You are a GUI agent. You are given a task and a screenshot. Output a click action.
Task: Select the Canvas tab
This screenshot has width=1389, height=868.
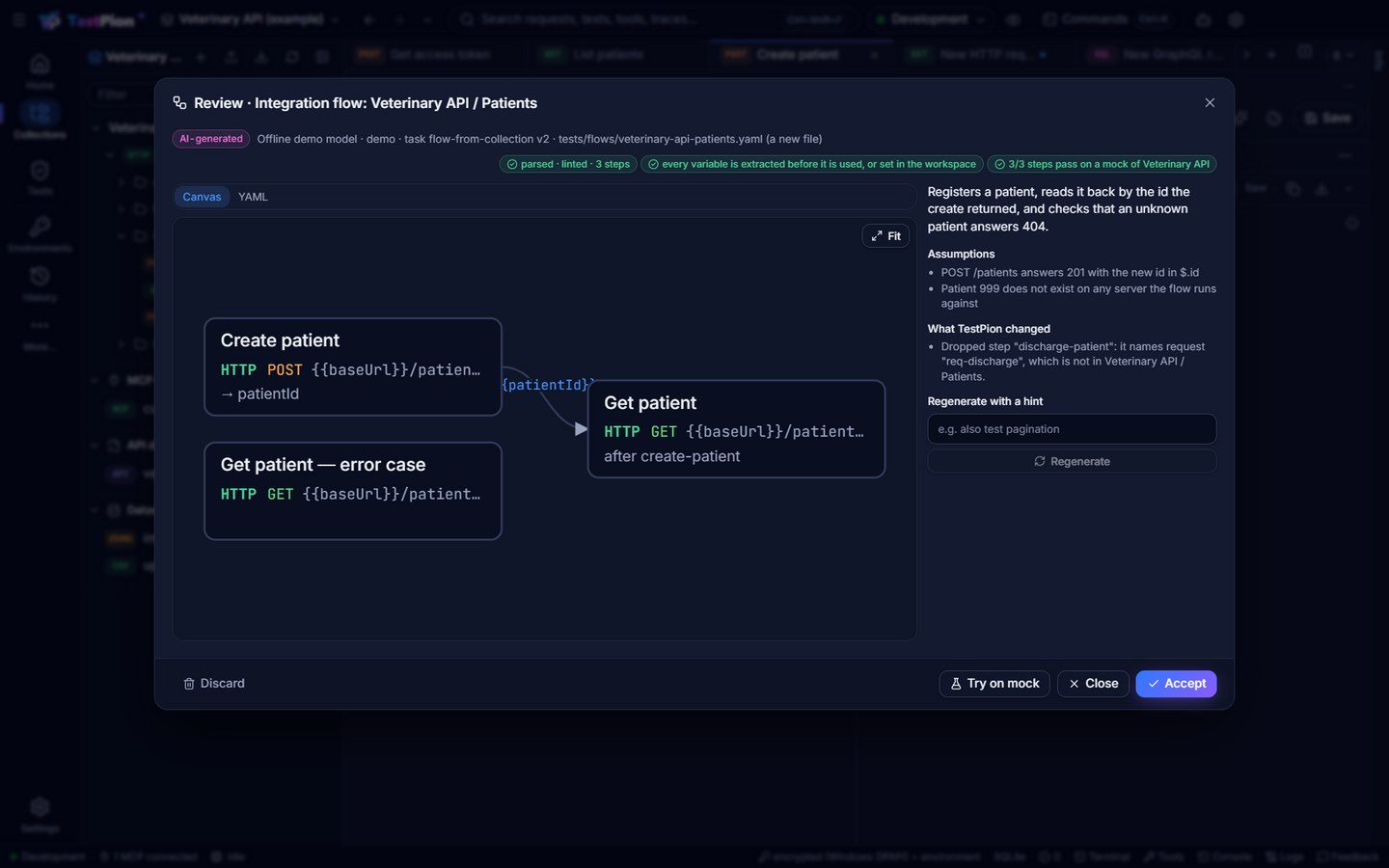click(202, 197)
